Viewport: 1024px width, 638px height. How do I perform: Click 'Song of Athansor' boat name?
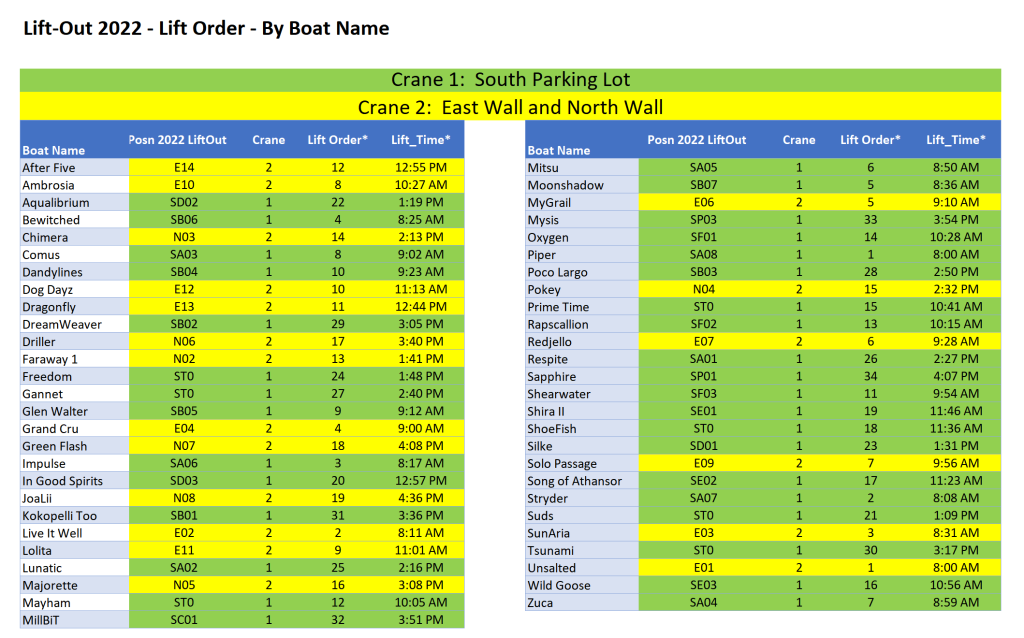pyautogui.click(x=575, y=481)
